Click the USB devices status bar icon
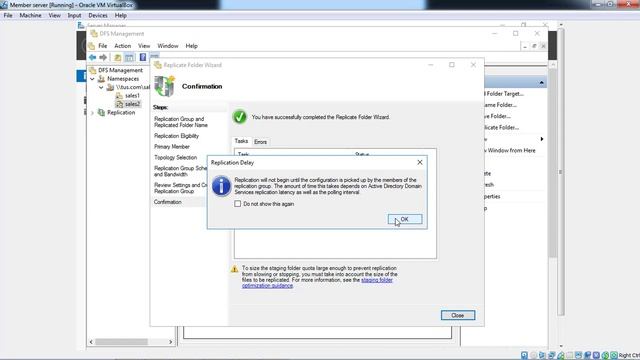 (561, 356)
